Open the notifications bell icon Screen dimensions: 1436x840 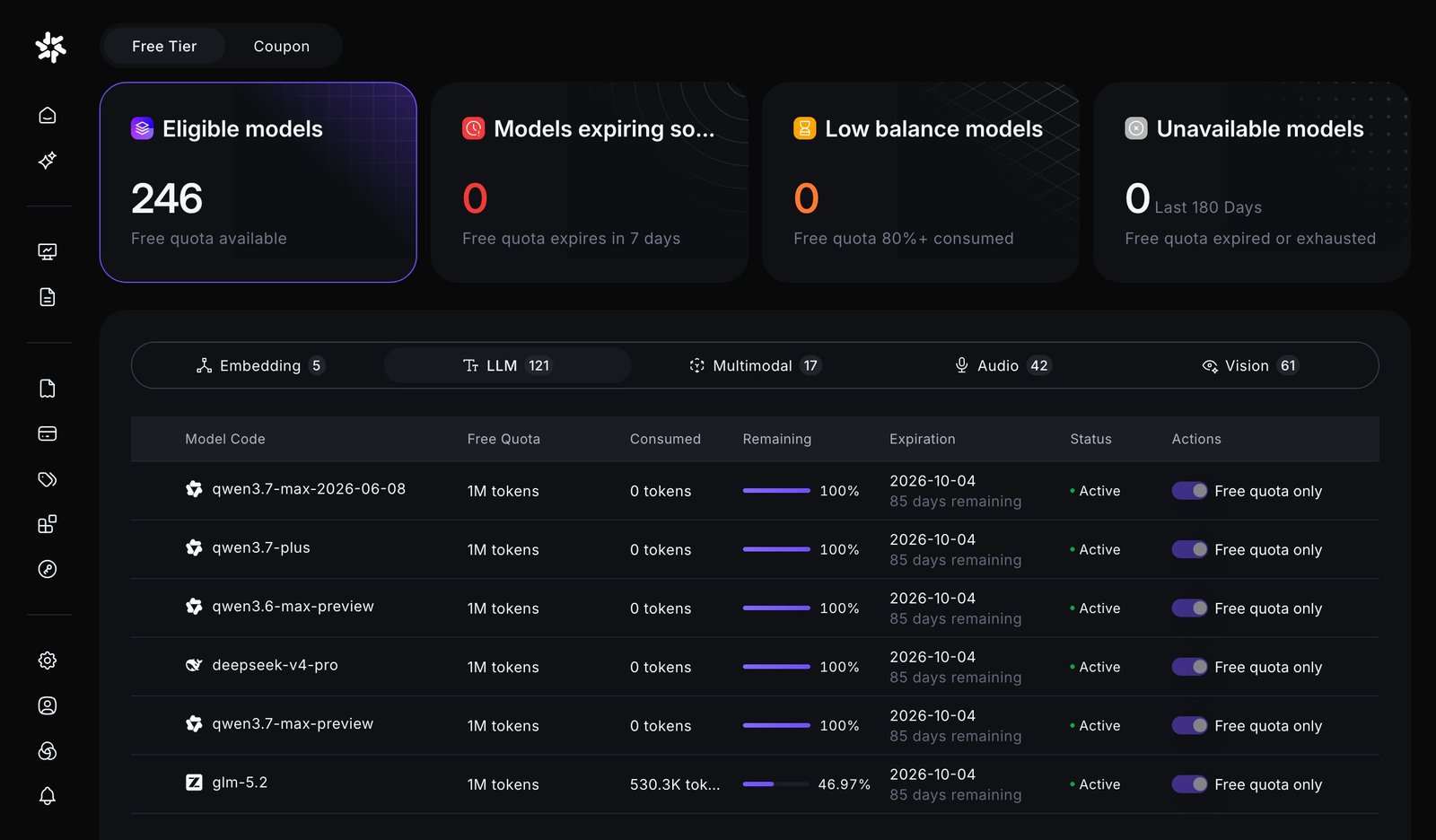(x=48, y=796)
